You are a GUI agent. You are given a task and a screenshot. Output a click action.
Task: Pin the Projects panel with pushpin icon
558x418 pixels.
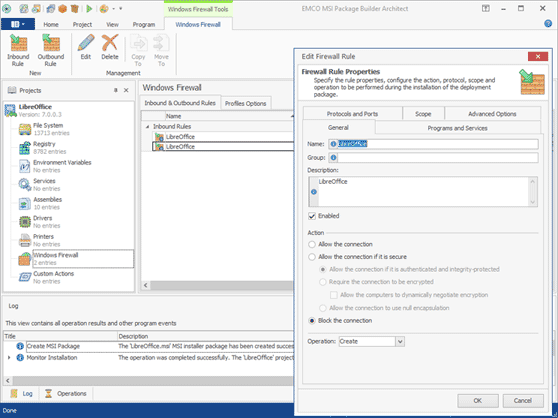click(116, 90)
